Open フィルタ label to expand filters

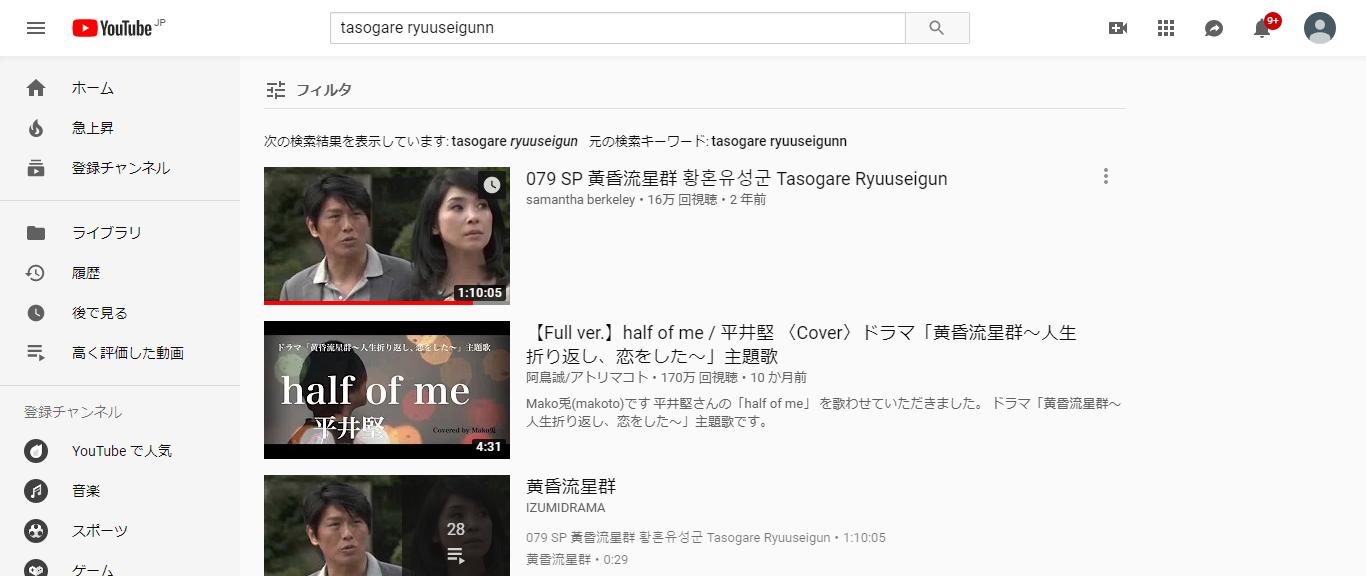pos(323,90)
